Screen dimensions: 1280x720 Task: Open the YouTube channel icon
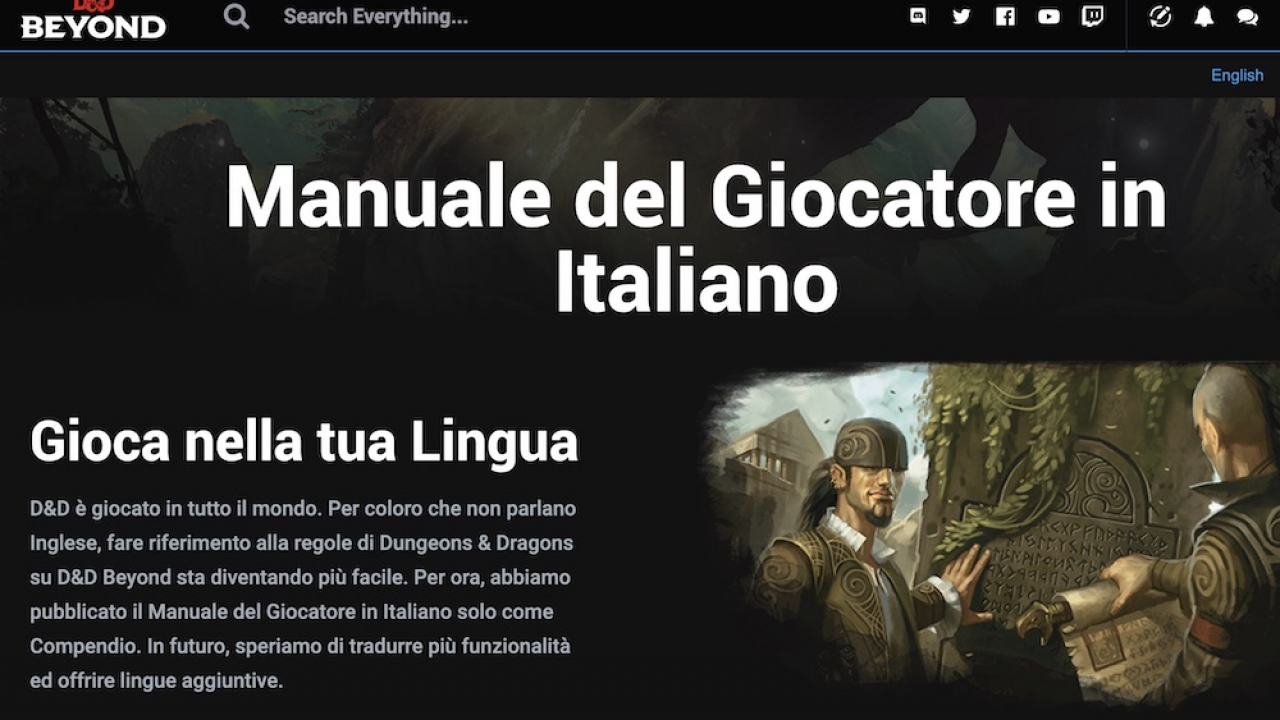click(1048, 16)
